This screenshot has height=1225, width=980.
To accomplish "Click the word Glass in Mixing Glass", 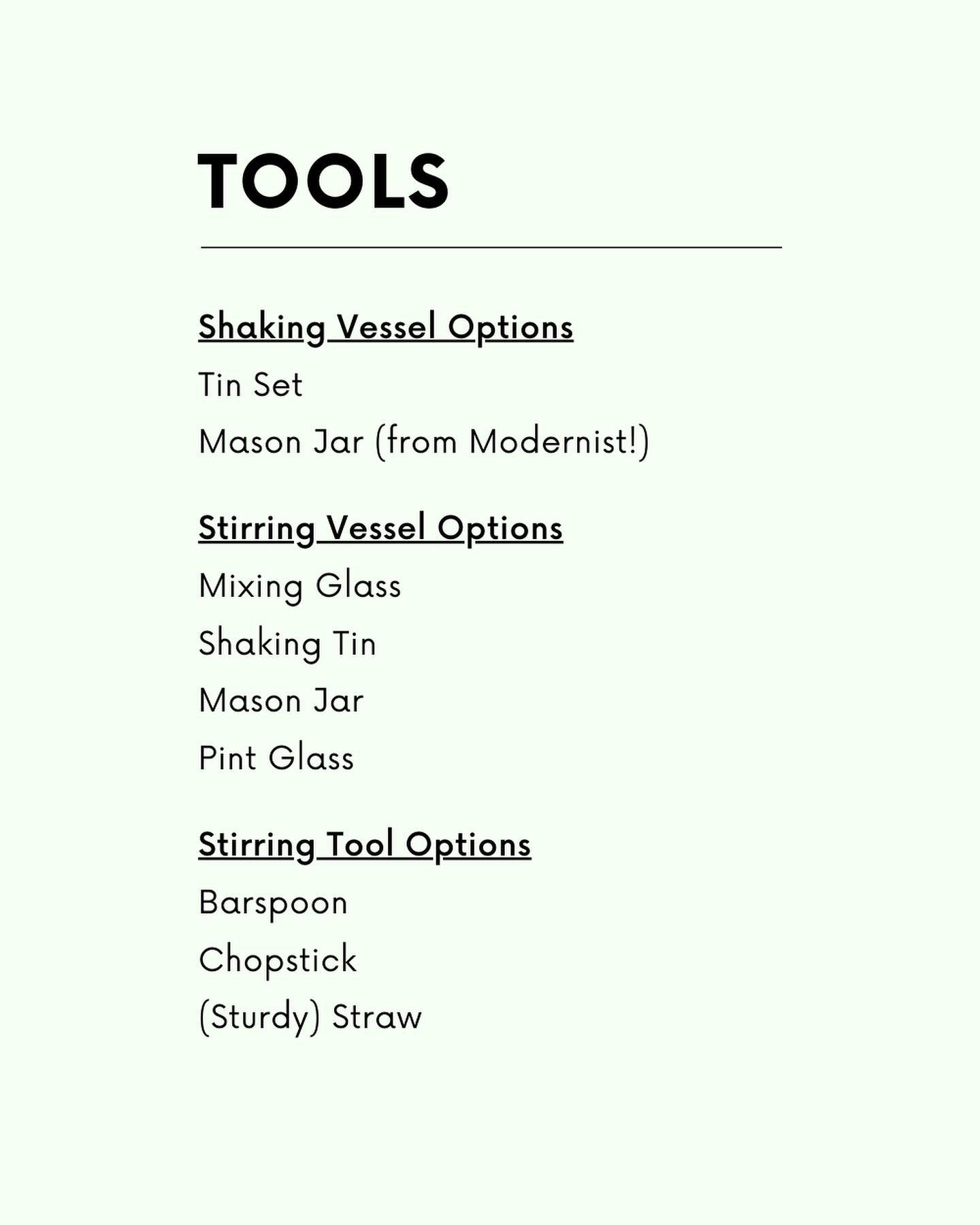I will click(358, 586).
